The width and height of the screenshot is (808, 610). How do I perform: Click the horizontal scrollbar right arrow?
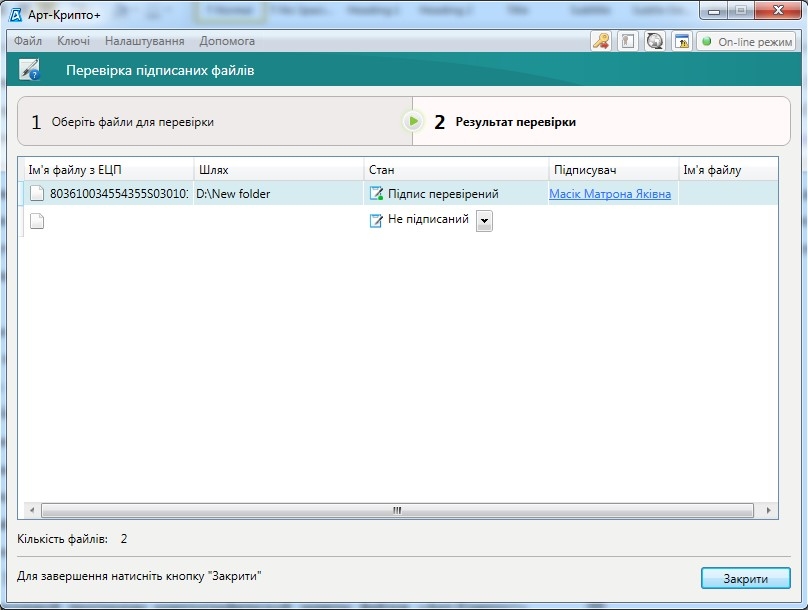[769, 511]
